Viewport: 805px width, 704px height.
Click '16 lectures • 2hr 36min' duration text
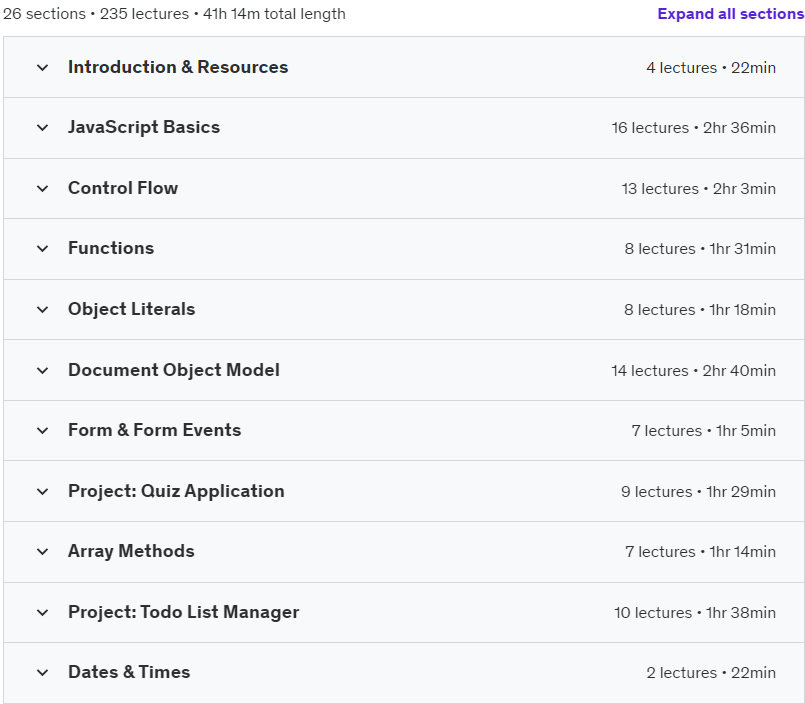pos(694,128)
